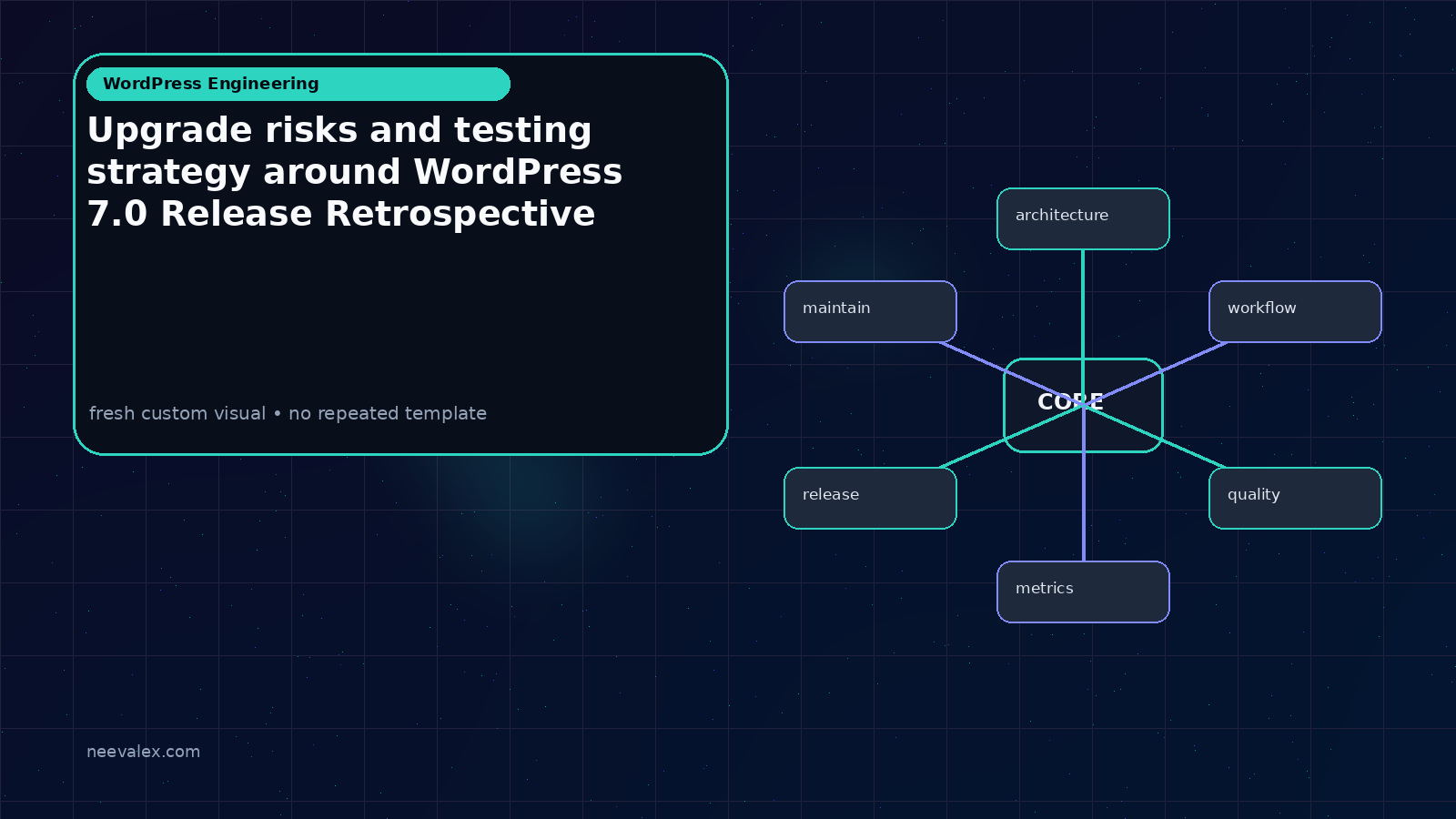Select the metrics node
Viewport: 1456px width, 819px height.
point(1083,591)
